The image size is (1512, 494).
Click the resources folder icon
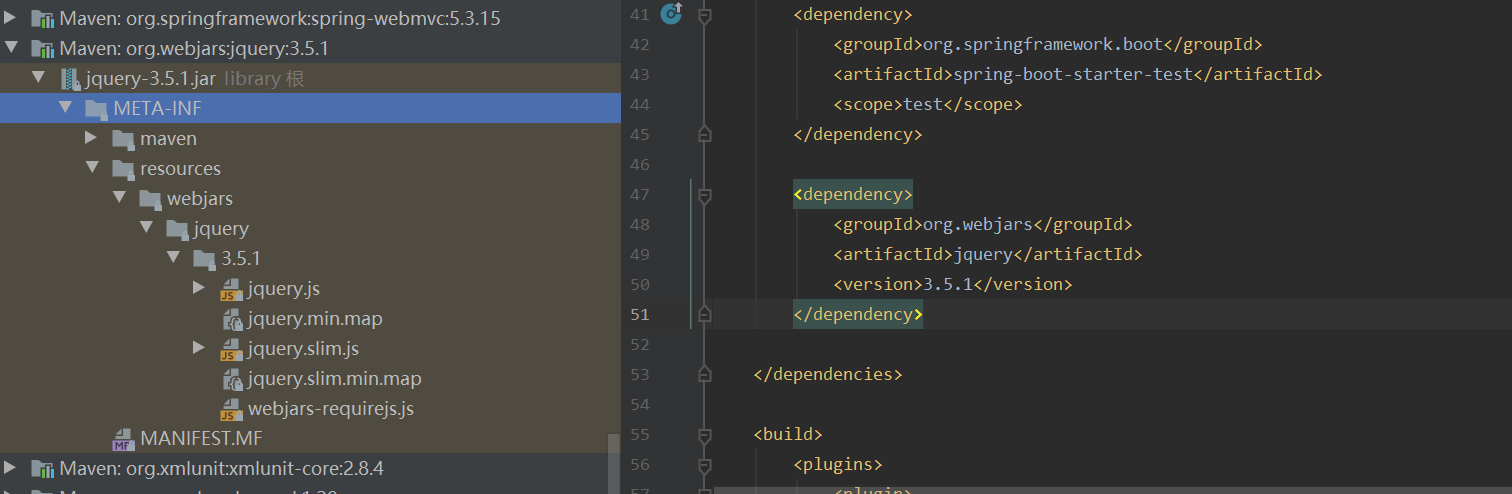pyautogui.click(x=123, y=169)
